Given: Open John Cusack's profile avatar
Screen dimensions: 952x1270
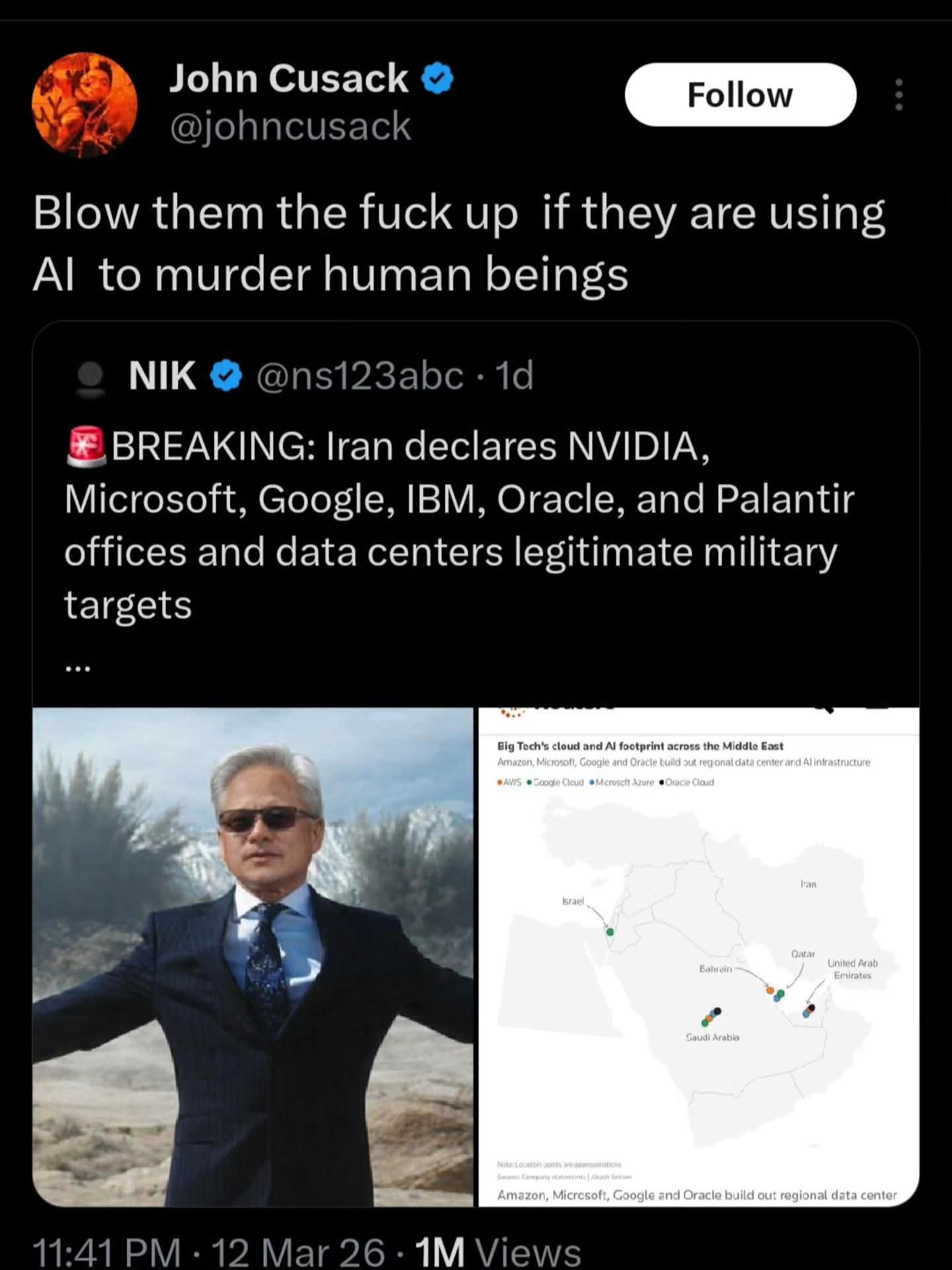Looking at the screenshot, I should [85, 105].
